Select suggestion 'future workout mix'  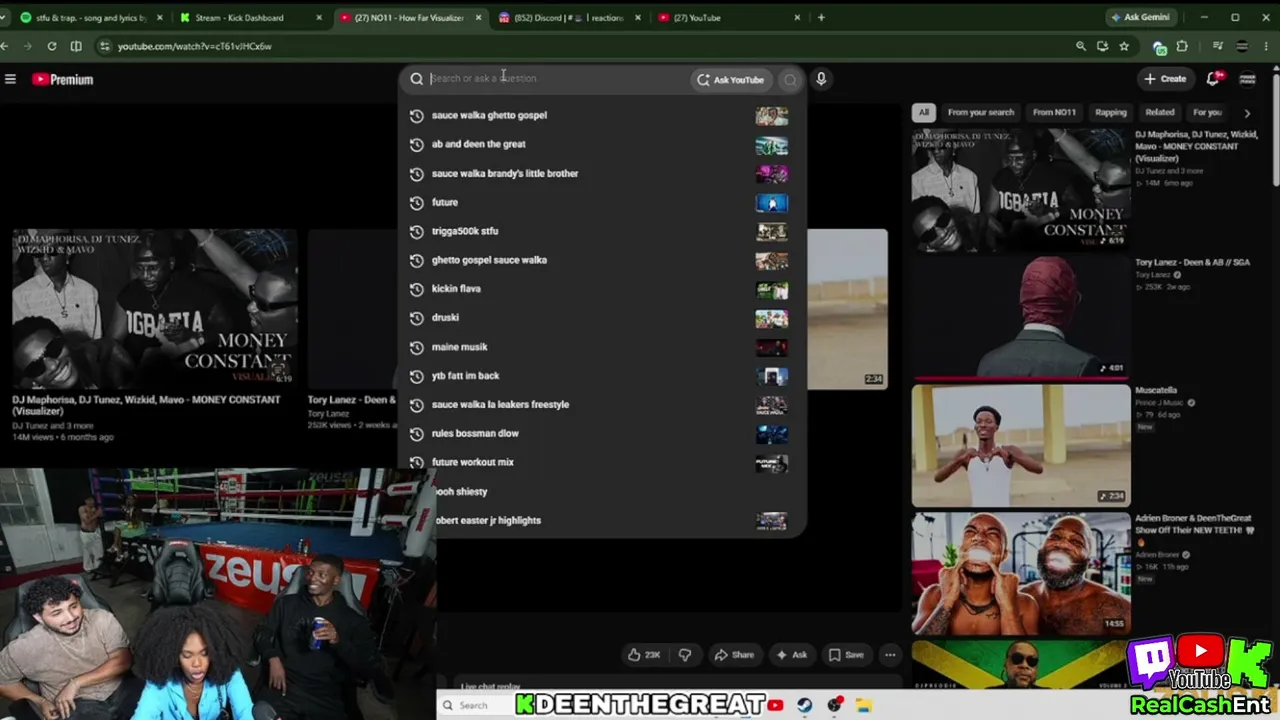coord(601,463)
